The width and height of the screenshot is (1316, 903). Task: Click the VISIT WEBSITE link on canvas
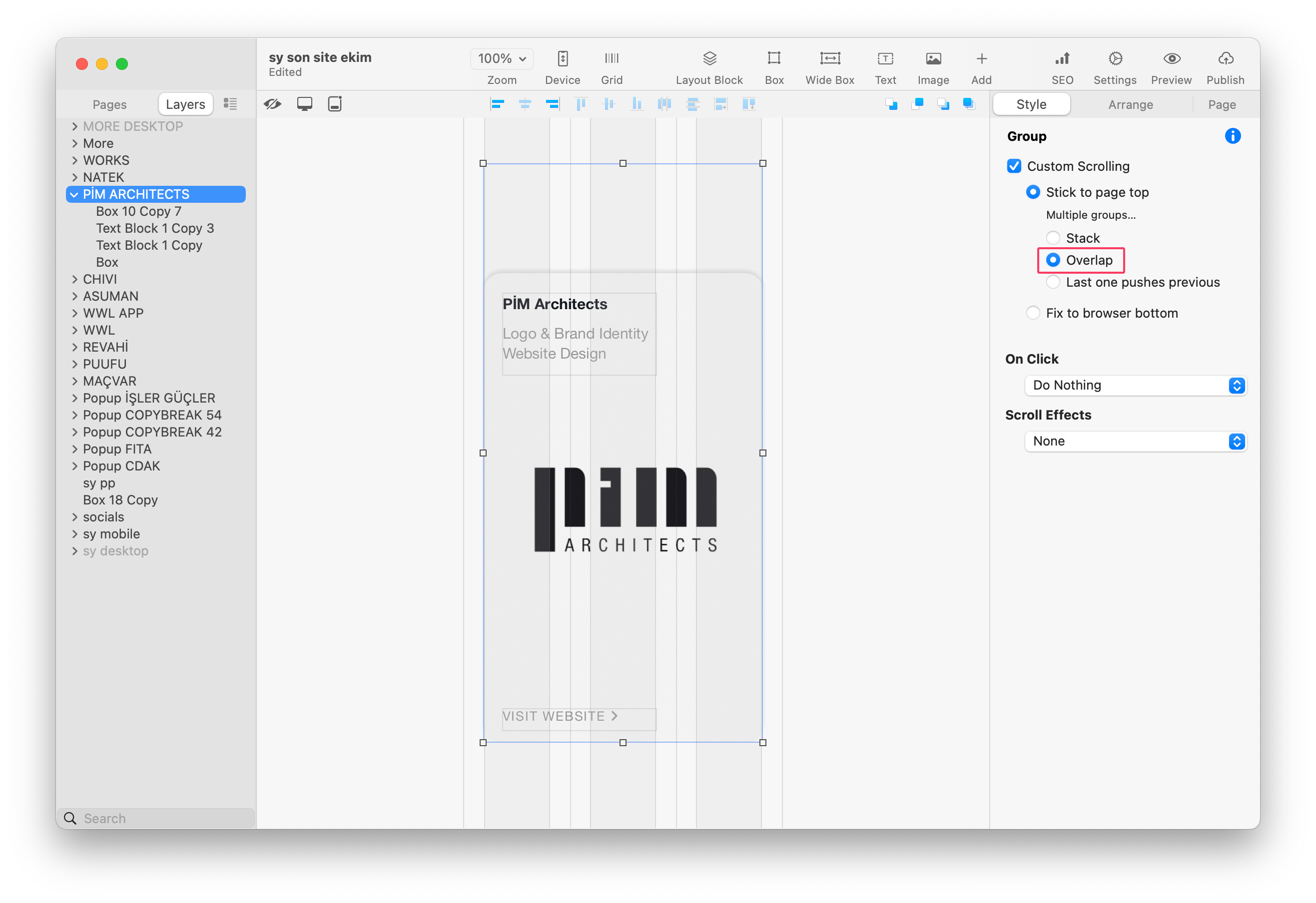pos(560,716)
